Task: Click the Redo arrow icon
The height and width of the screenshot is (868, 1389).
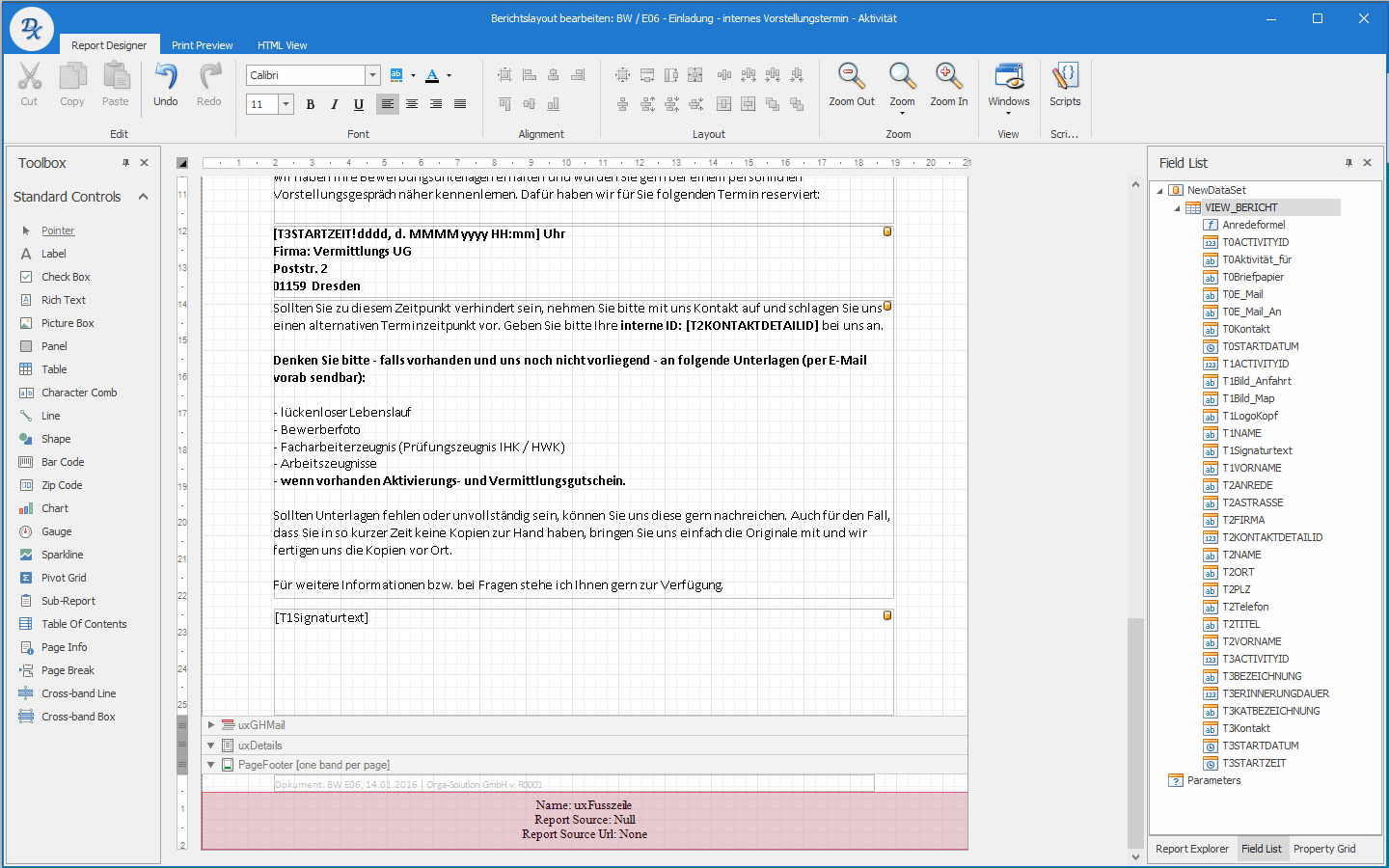Action: coord(209,76)
